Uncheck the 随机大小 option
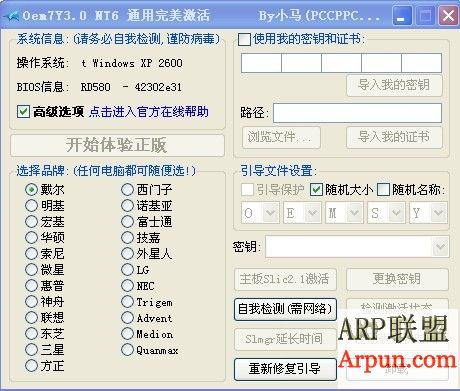Viewport: 460px width, 391px height. [316, 190]
